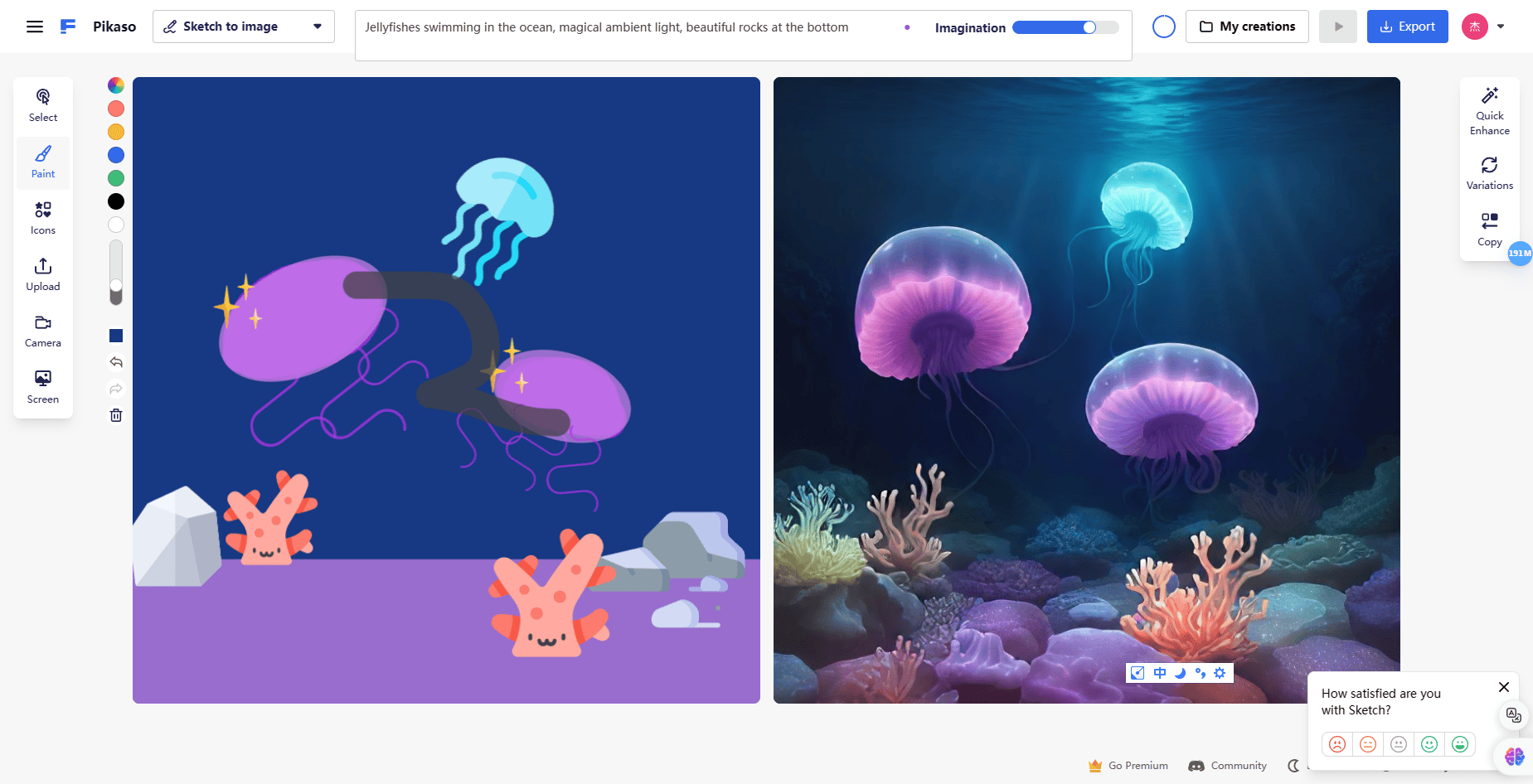Image resolution: width=1533 pixels, height=784 pixels.
Task: Export the generated image
Action: [1407, 26]
